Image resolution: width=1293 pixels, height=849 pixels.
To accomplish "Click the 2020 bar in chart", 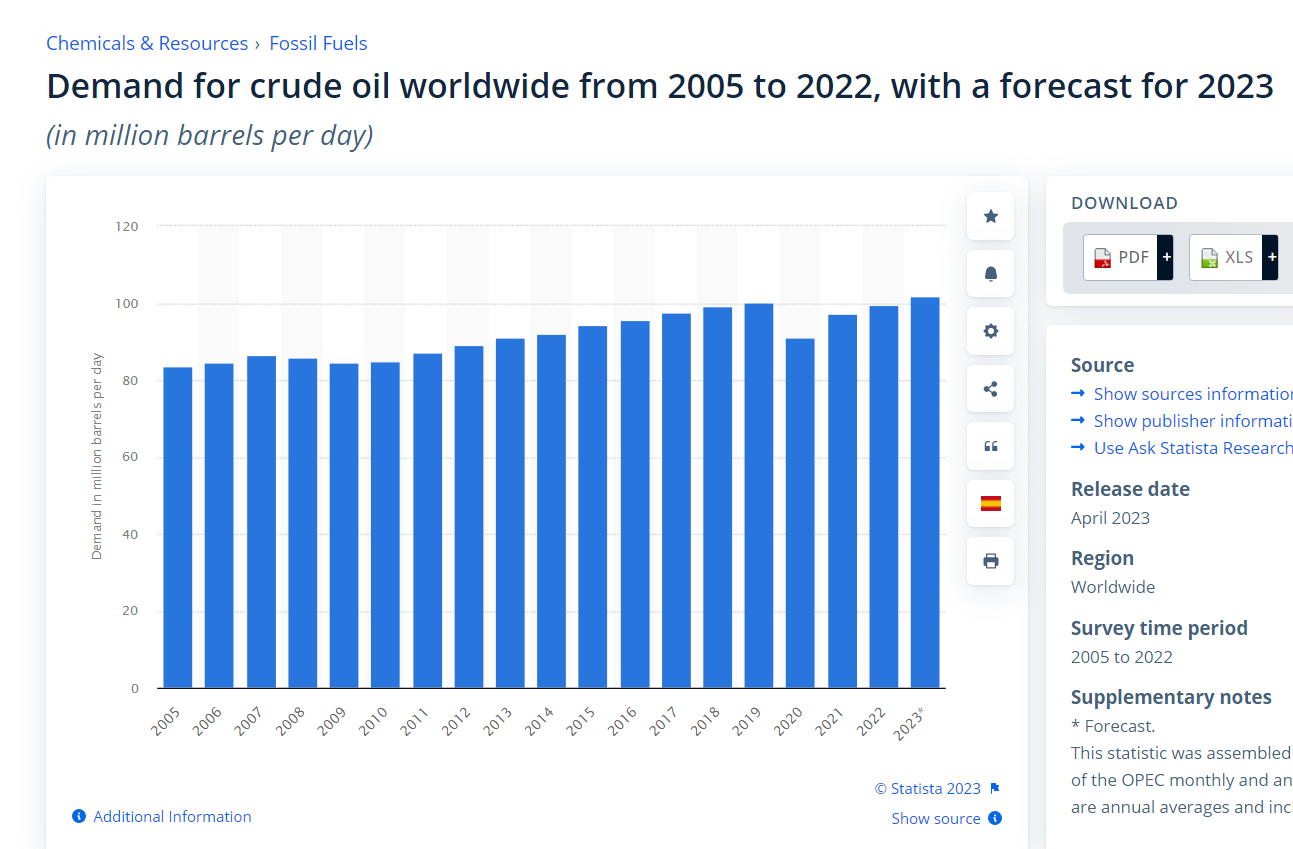I will tap(800, 513).
